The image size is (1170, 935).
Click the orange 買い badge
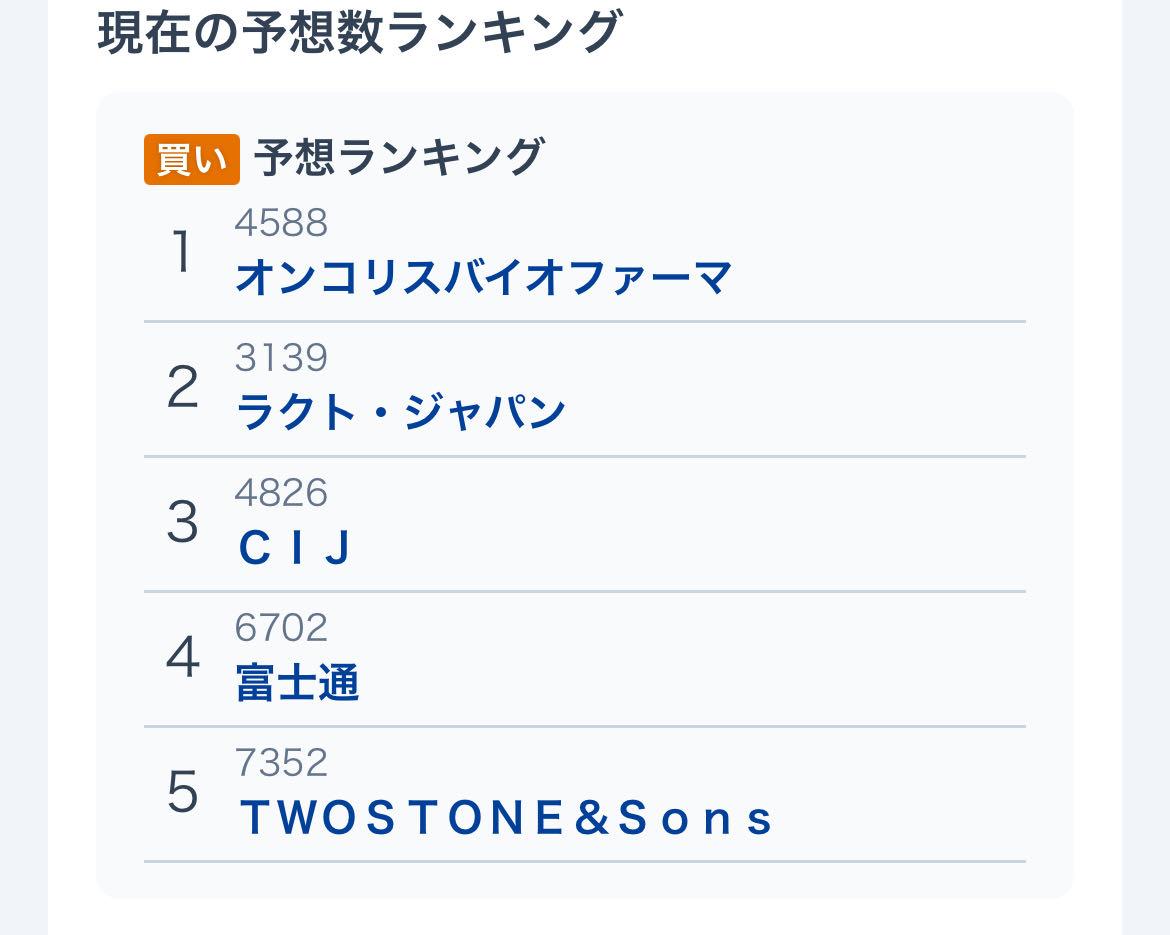191,159
